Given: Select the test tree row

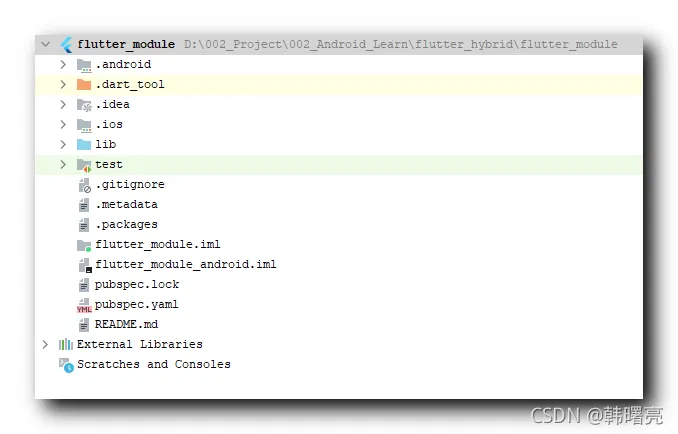Looking at the screenshot, I should 339,164.
